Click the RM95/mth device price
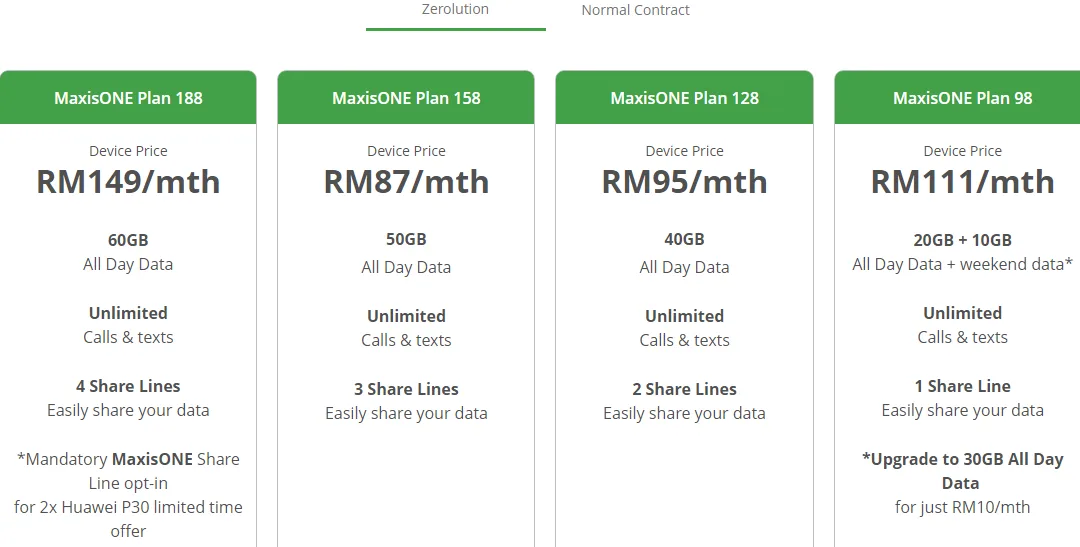1080x547 pixels. click(684, 182)
